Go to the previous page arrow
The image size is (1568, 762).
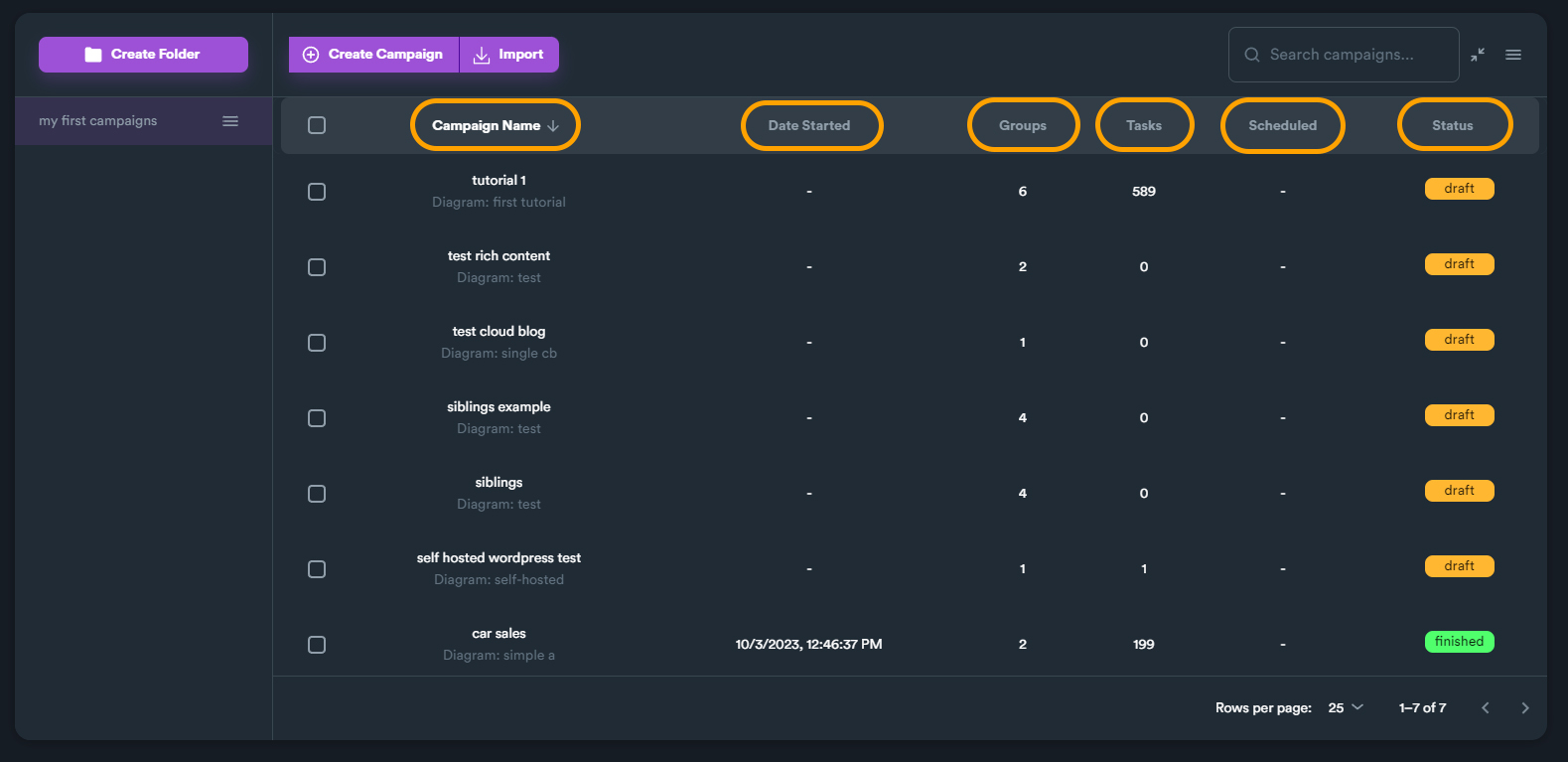tap(1486, 708)
